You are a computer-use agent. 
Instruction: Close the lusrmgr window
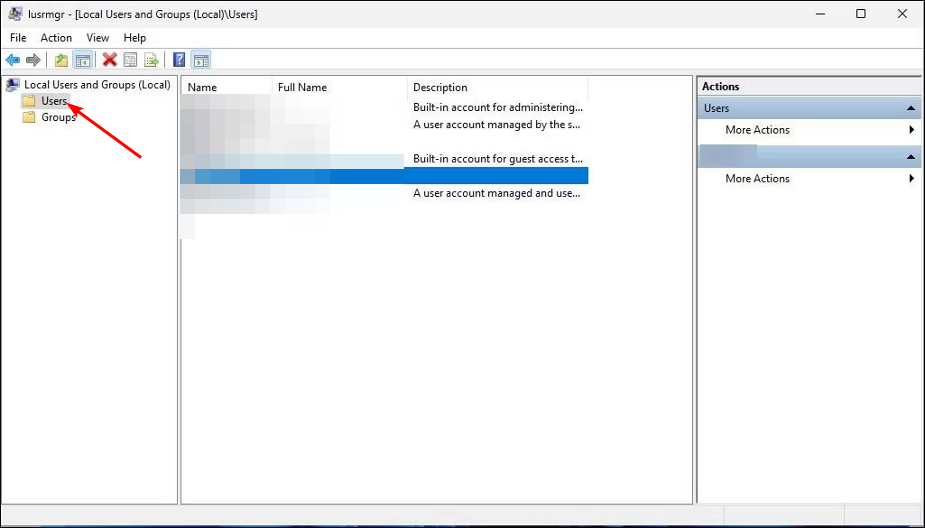pos(902,14)
